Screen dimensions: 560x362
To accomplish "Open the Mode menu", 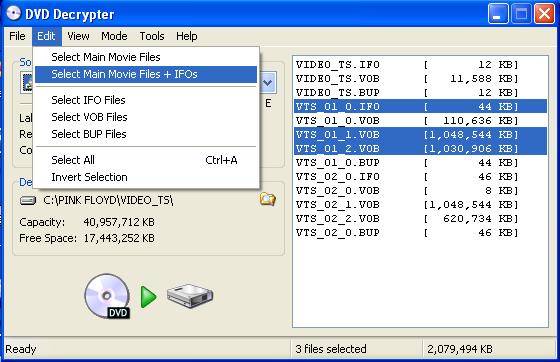I will coord(114,36).
